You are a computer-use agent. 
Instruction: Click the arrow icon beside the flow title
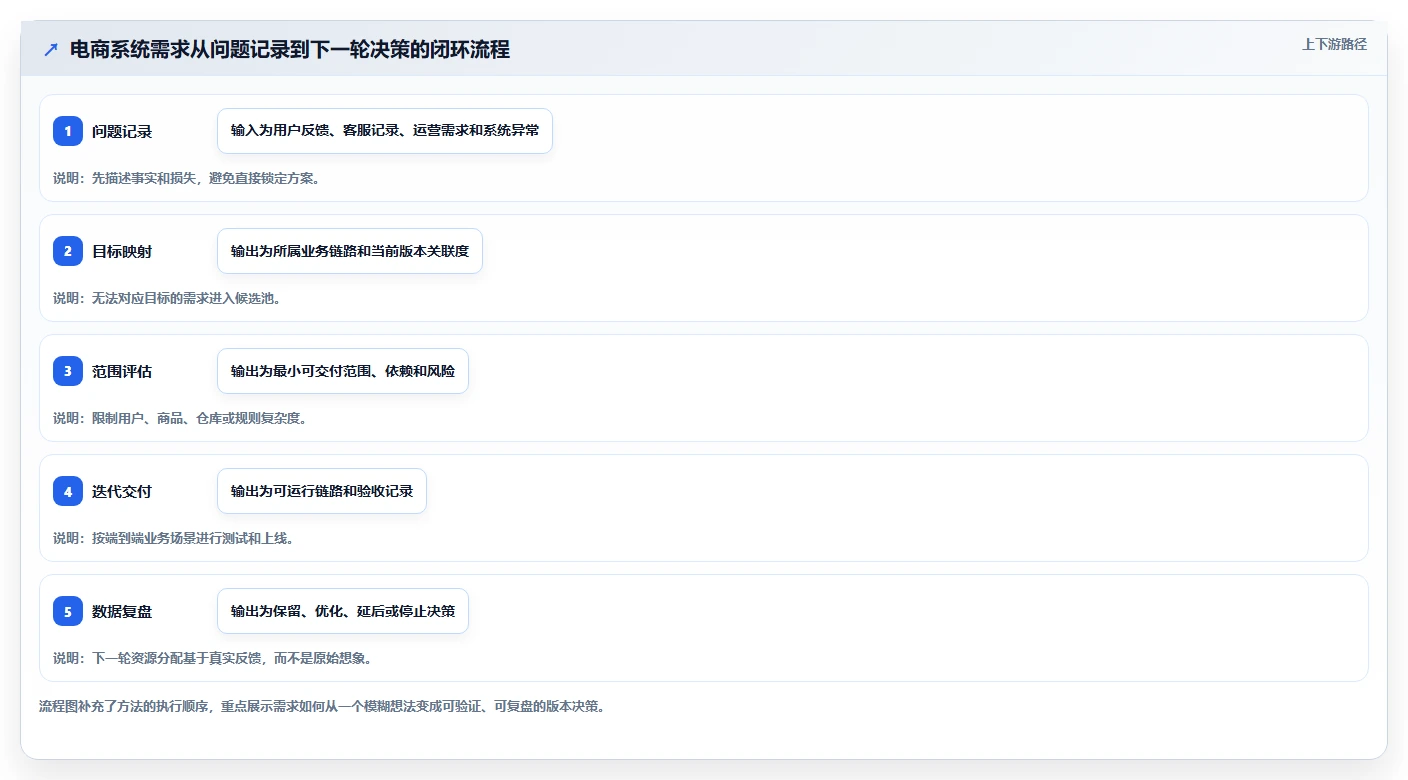tap(51, 50)
